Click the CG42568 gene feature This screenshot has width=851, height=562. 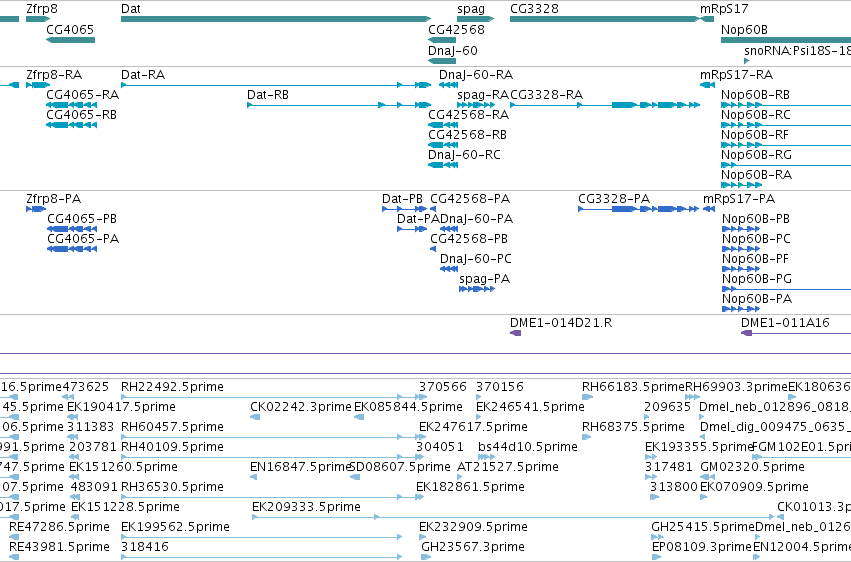pos(442,40)
